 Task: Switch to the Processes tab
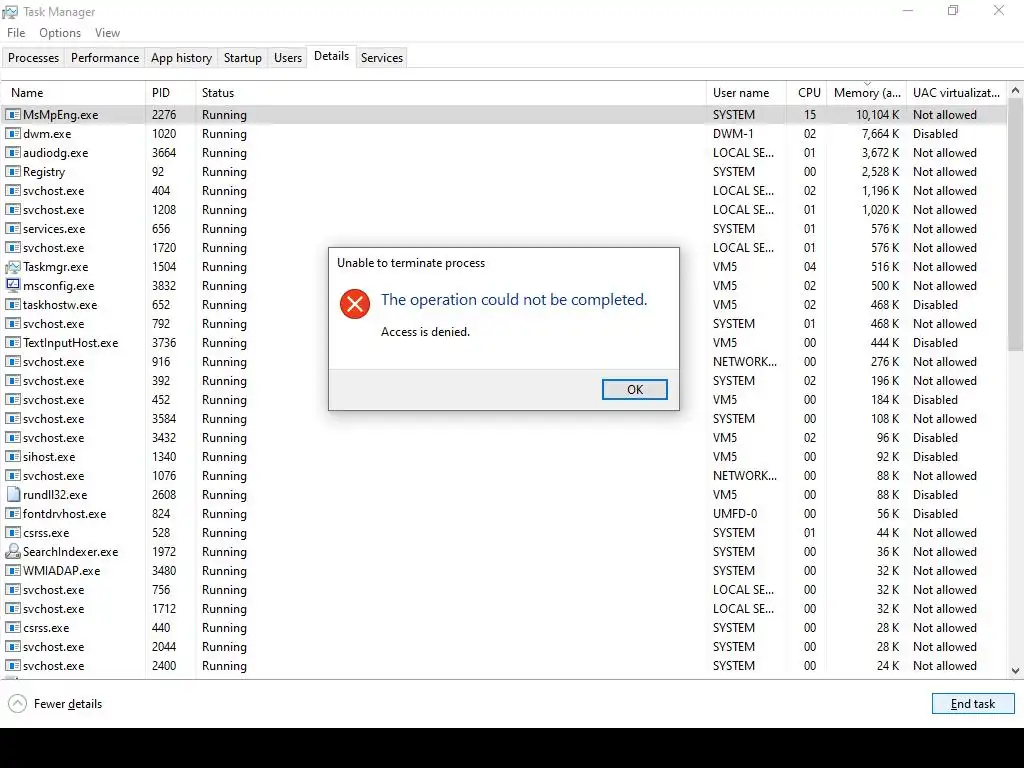click(x=33, y=57)
